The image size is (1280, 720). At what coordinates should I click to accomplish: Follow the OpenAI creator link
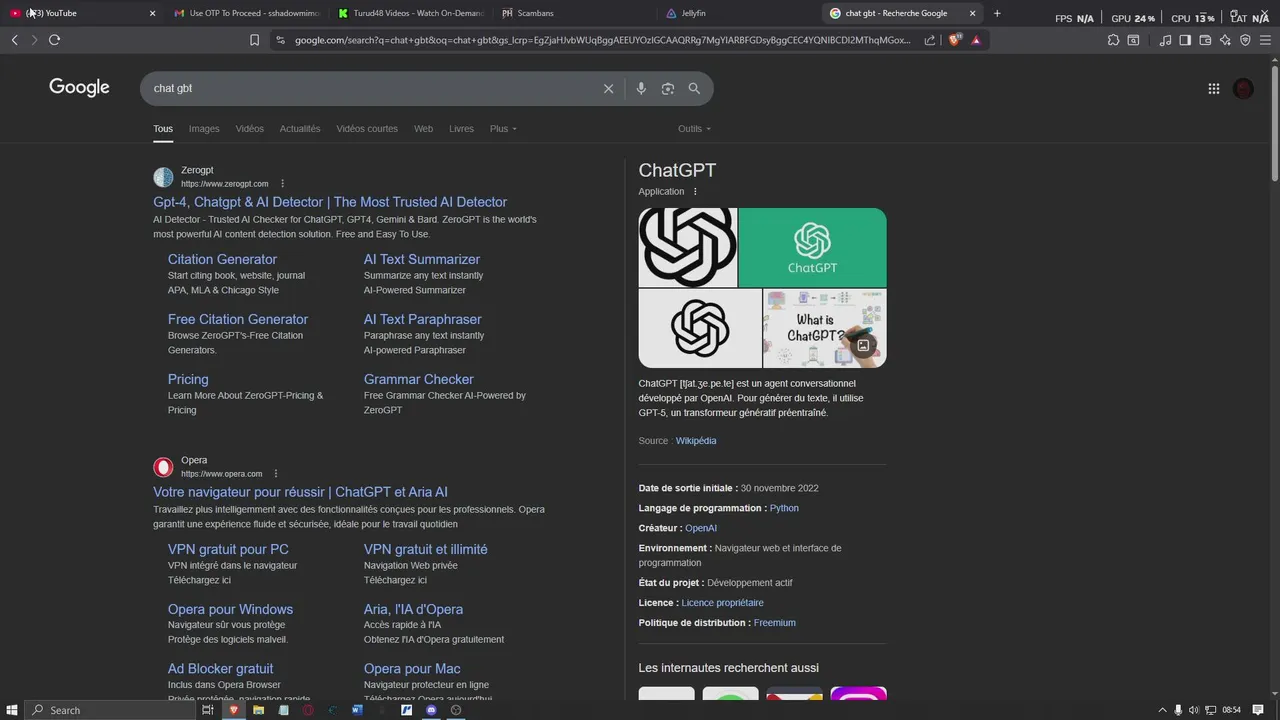coord(701,528)
